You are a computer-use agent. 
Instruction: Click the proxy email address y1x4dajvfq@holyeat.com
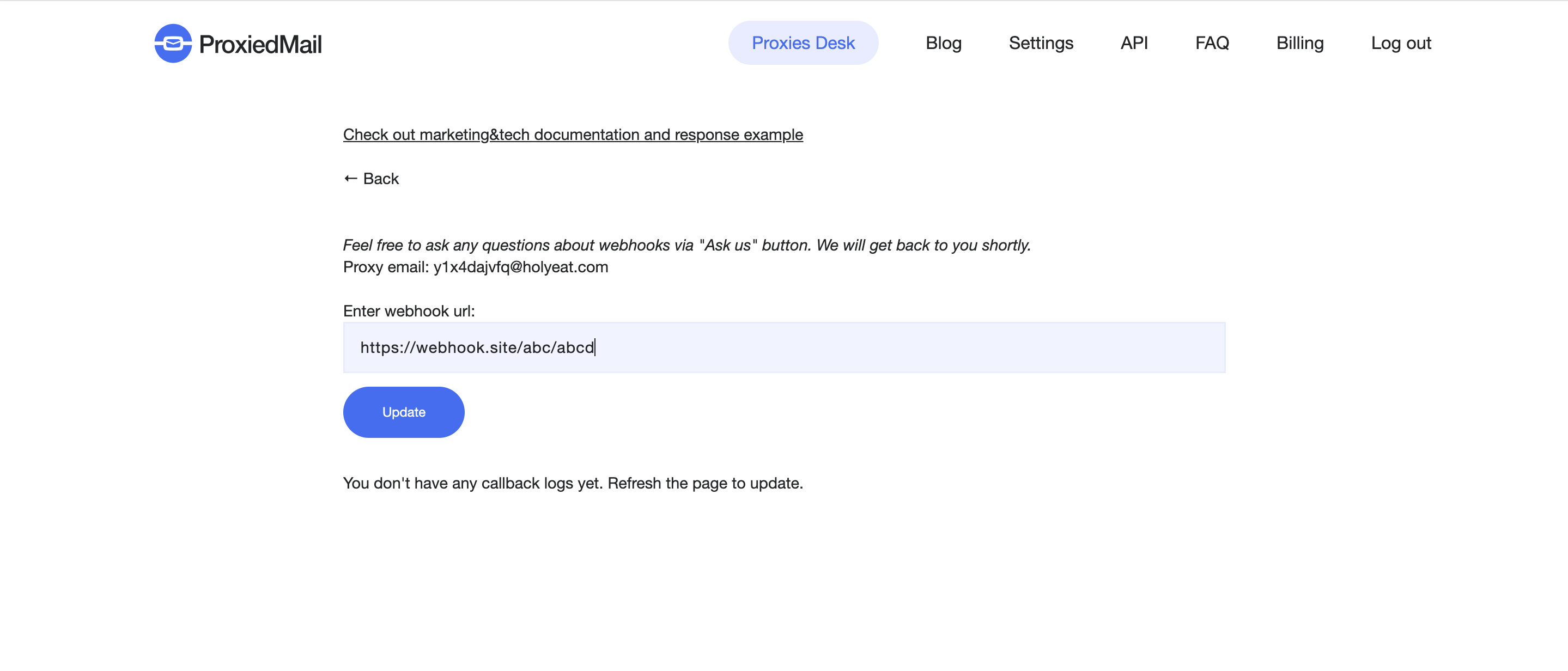[520, 267]
